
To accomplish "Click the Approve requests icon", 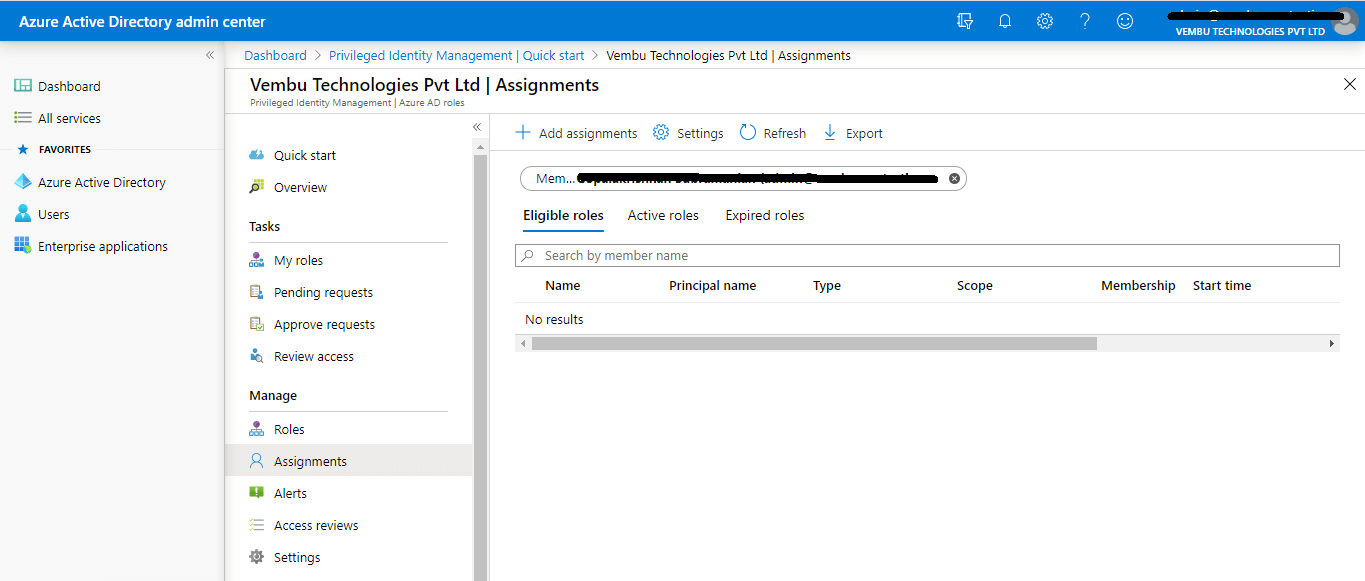I will [257, 324].
